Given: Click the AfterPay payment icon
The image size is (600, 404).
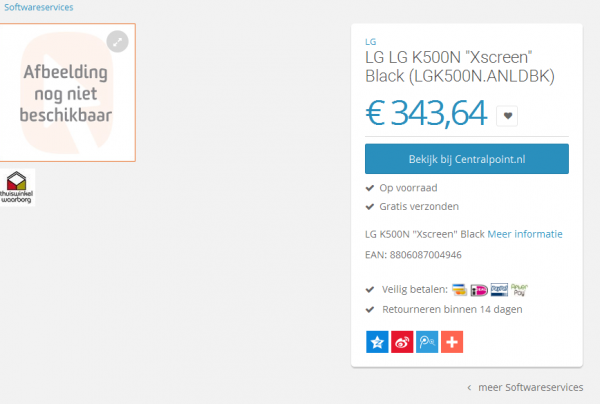Looking at the screenshot, I should click(x=519, y=290).
